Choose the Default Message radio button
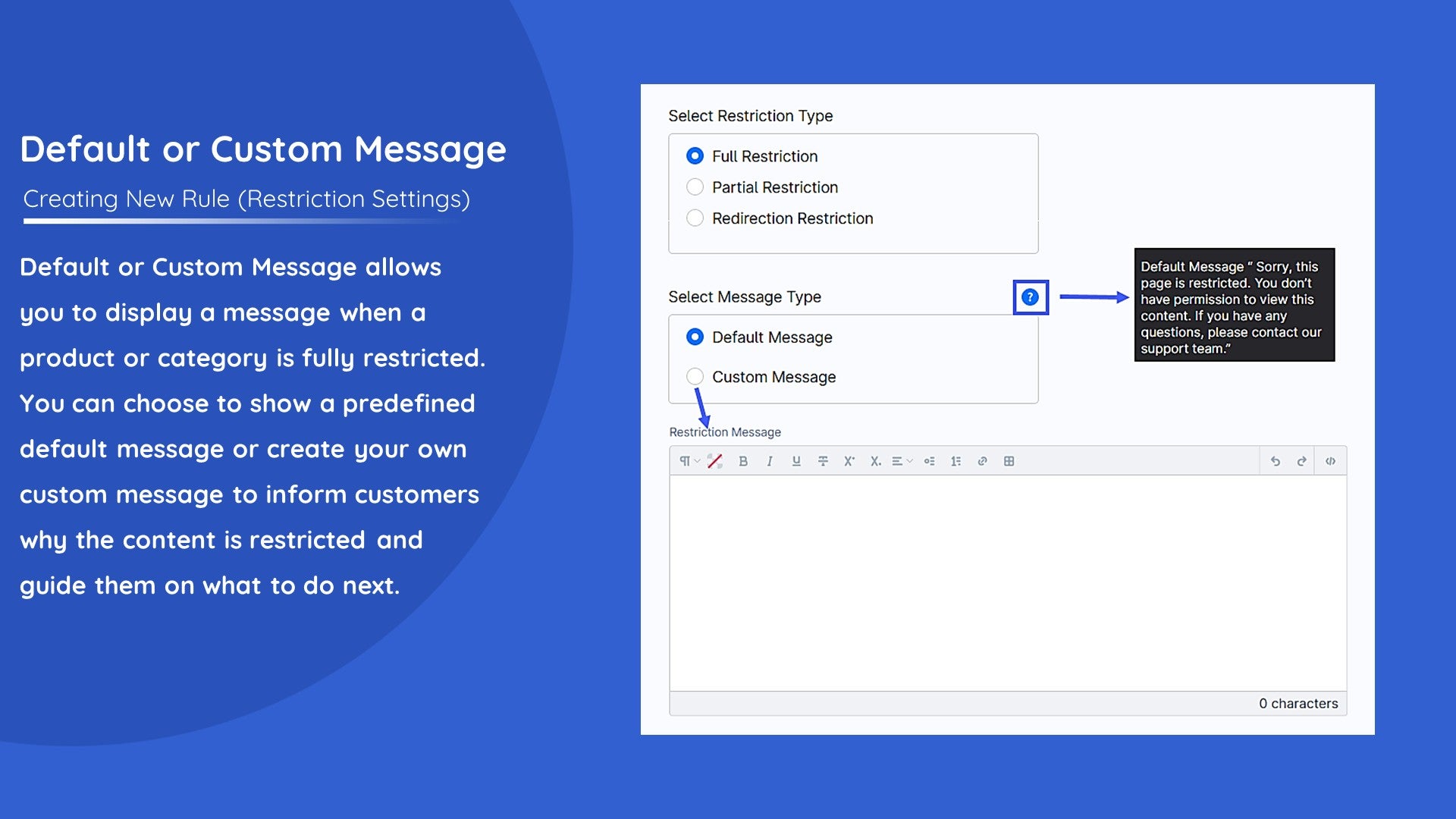Image resolution: width=1456 pixels, height=819 pixels. click(695, 337)
